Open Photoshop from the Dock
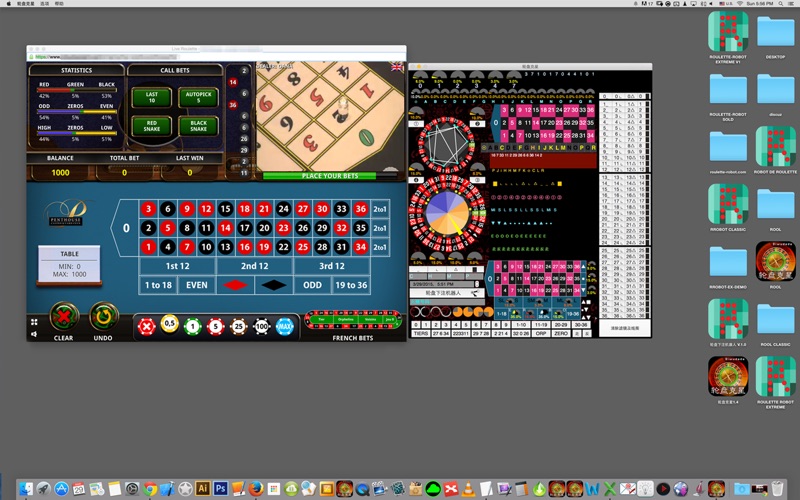 221,488
